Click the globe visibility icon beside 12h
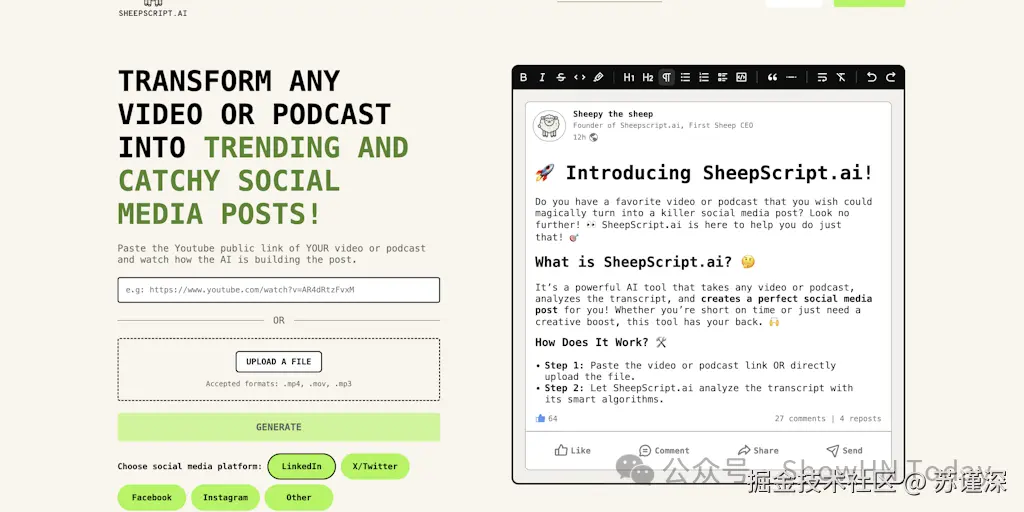This screenshot has height=512, width=1024. click(594, 137)
